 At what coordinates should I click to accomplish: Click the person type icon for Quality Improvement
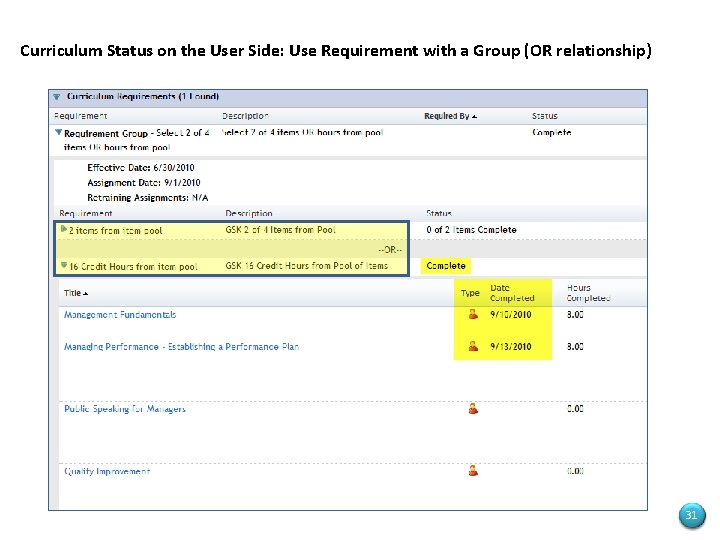473,470
